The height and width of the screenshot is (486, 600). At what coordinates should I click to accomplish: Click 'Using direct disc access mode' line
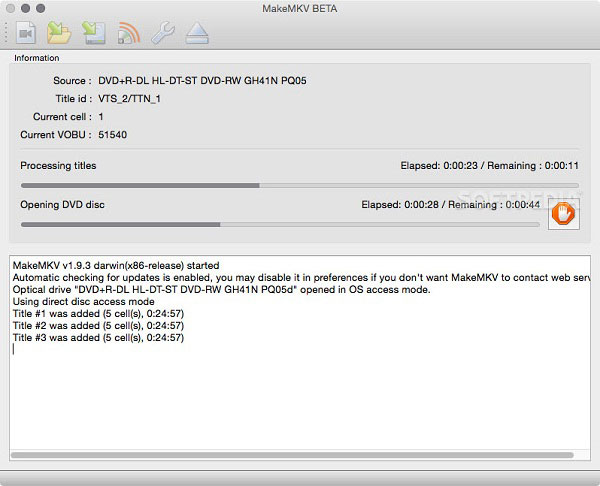pyautogui.click(x=83, y=302)
